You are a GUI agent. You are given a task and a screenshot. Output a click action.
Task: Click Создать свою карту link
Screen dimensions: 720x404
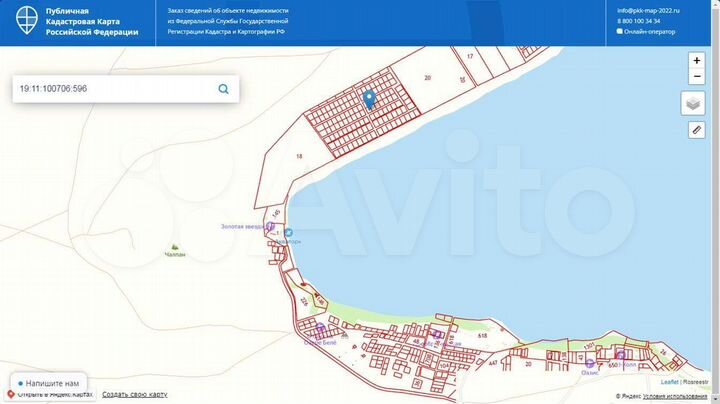click(x=135, y=394)
